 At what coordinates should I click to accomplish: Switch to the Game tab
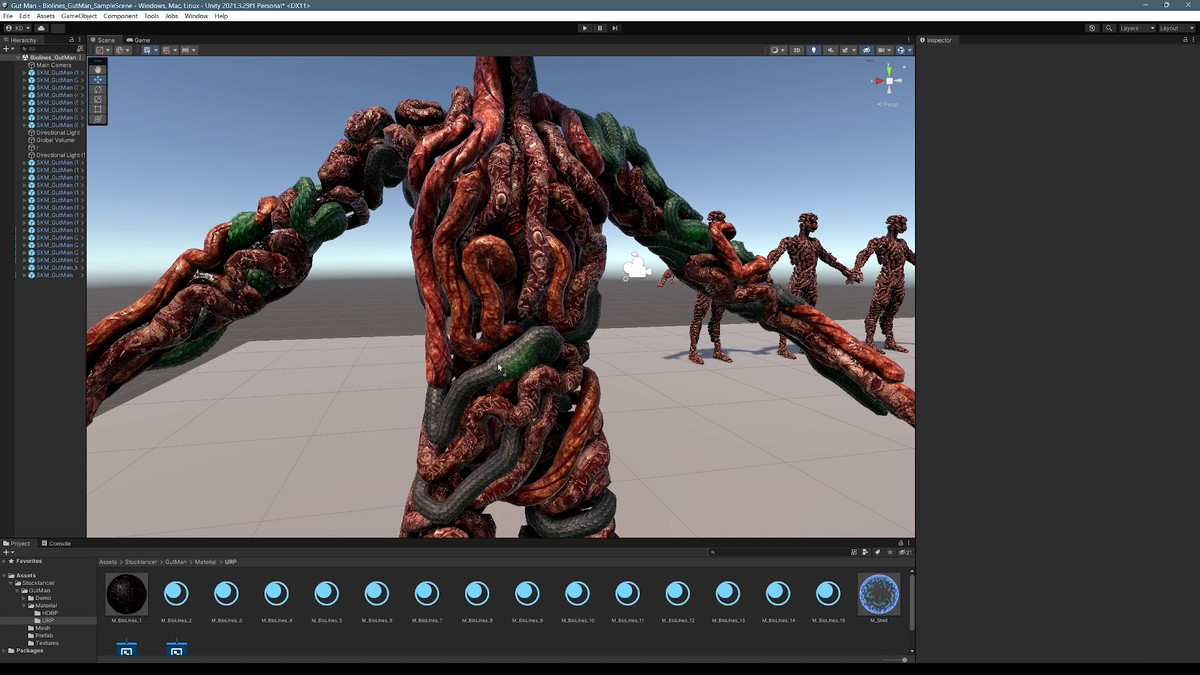pos(138,40)
